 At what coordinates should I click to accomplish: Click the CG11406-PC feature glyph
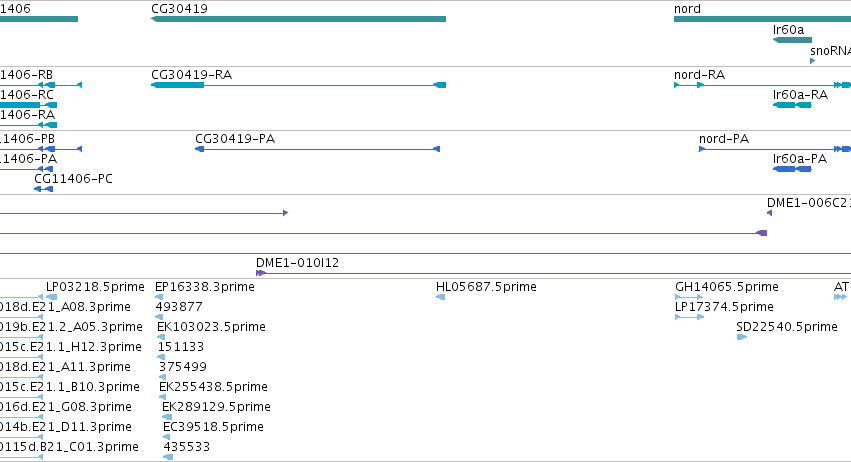[43, 189]
